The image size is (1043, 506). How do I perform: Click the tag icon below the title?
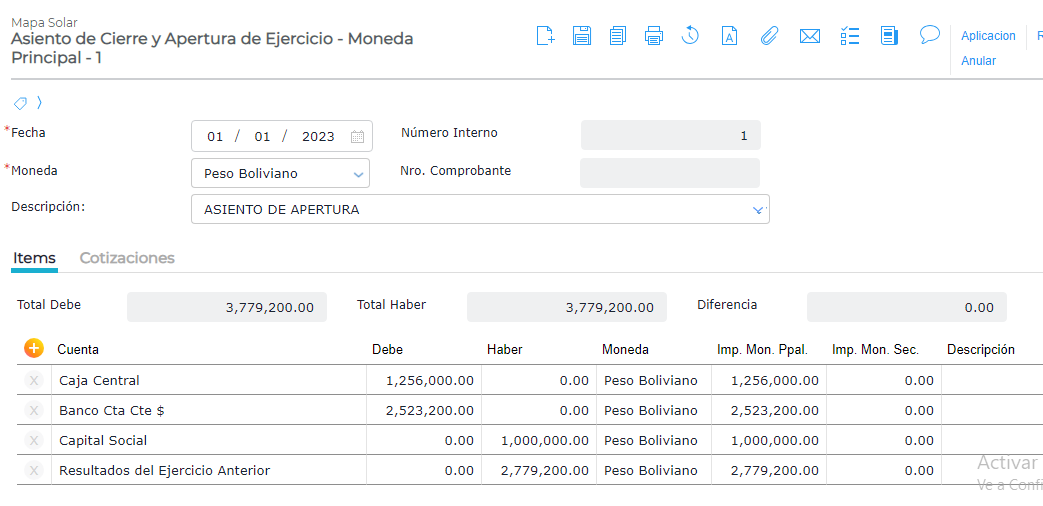pyautogui.click(x=20, y=103)
